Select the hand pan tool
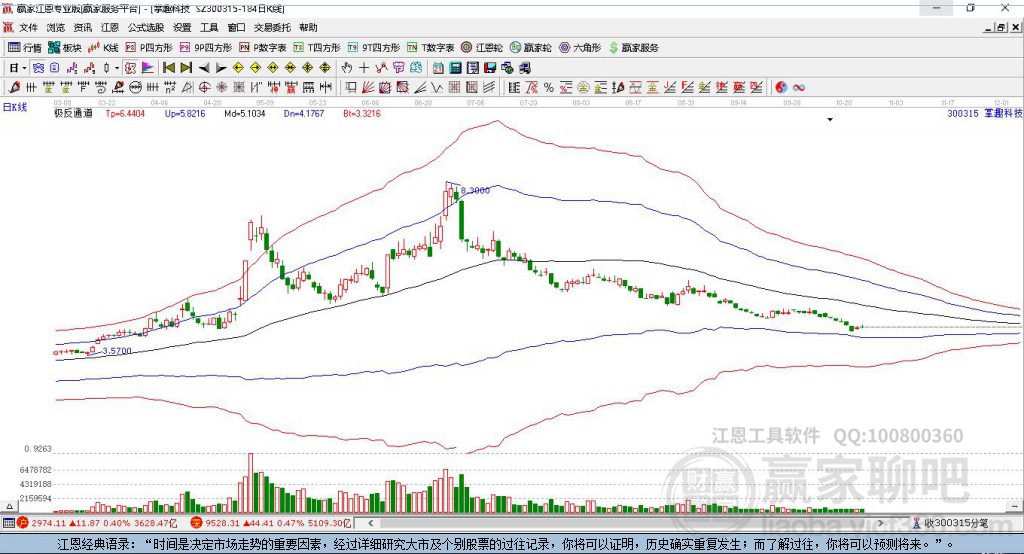This screenshot has height=554, width=1024. point(346,68)
